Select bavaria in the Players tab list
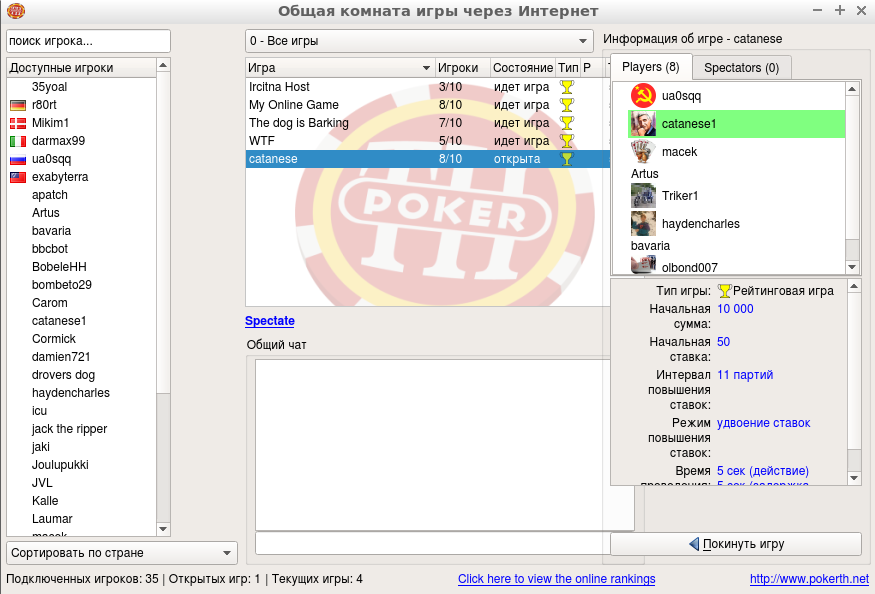 click(x=737, y=246)
